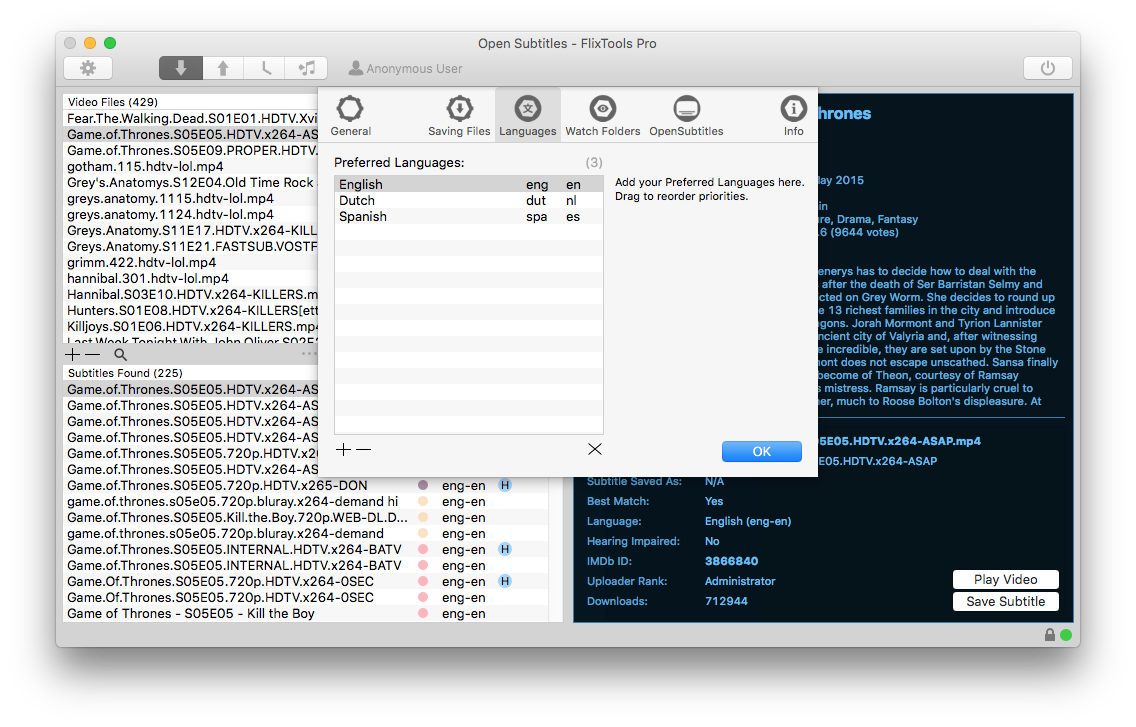Click the dot on bluray.x264-demand hi row
Image resolution: width=1136 pixels, height=727 pixels.
[x=423, y=501]
